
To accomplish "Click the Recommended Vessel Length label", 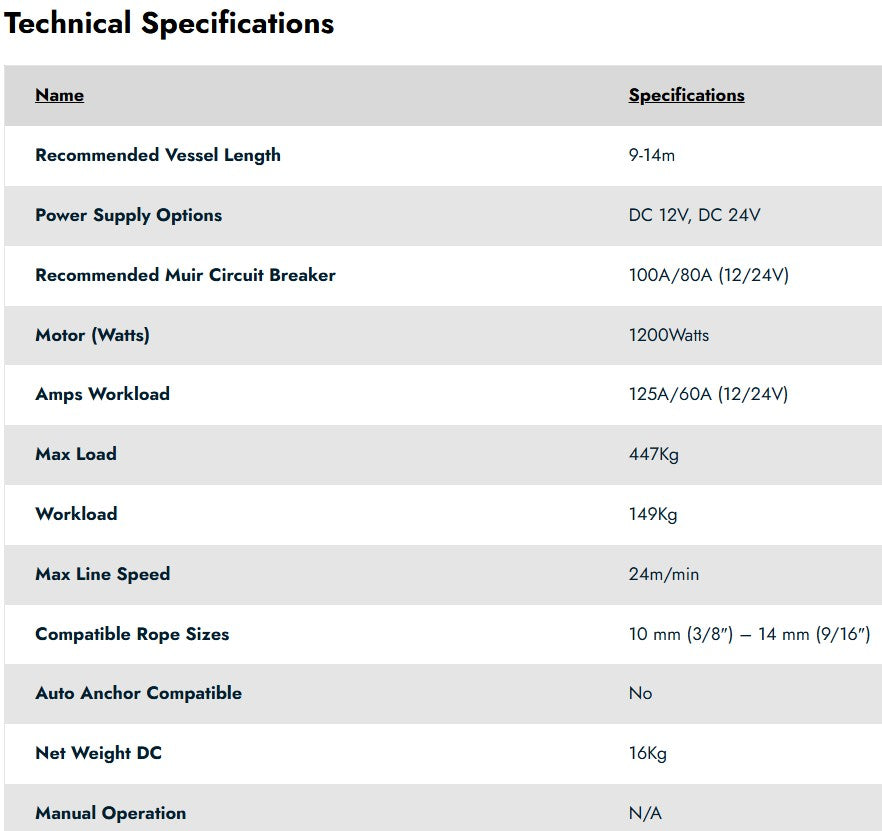I will (158, 155).
